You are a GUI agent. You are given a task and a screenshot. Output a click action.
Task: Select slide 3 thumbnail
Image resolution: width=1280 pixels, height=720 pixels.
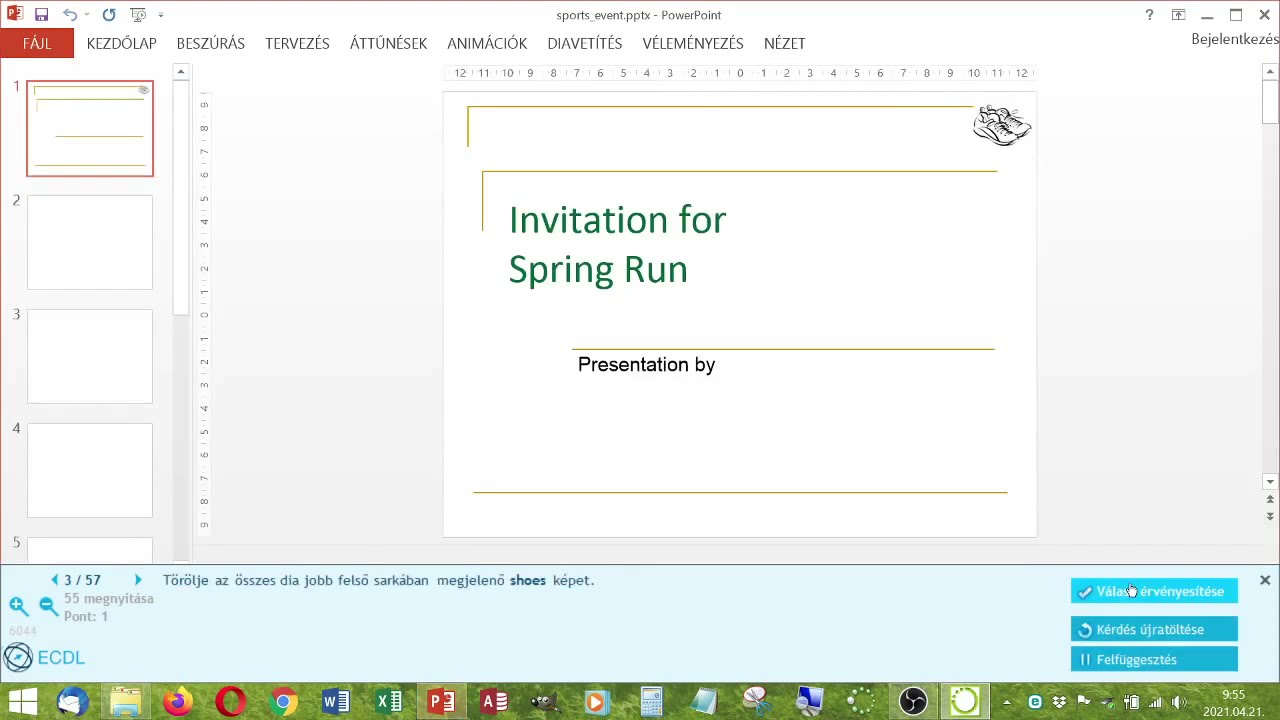(x=90, y=356)
